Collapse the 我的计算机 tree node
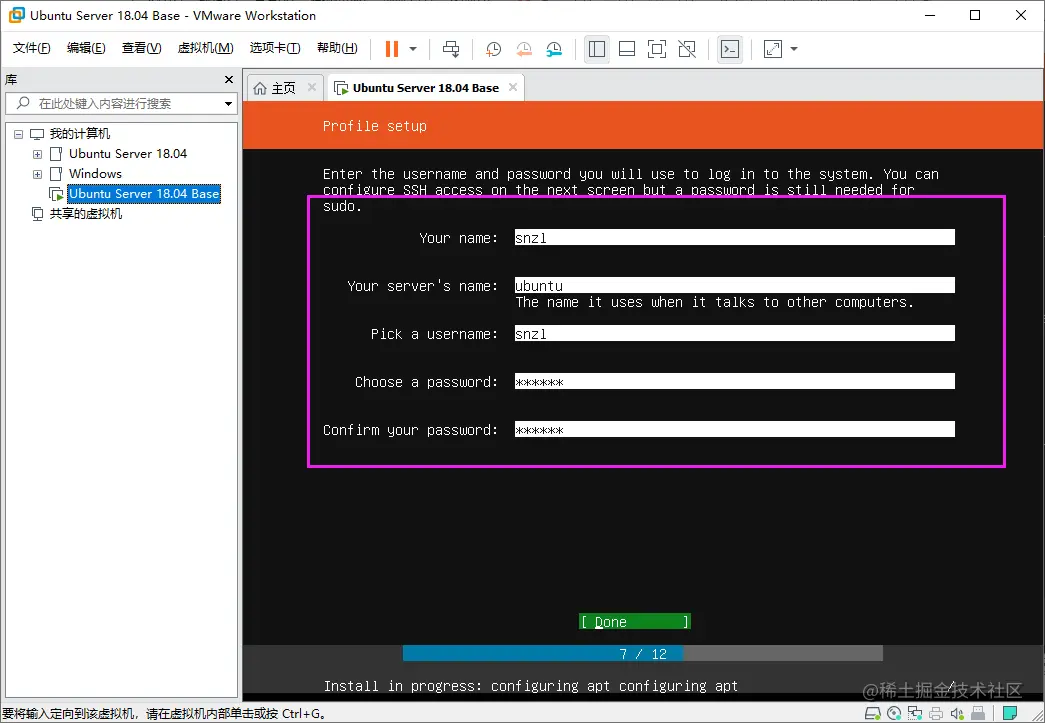This screenshot has width=1045, height=723. pyautogui.click(x=19, y=134)
